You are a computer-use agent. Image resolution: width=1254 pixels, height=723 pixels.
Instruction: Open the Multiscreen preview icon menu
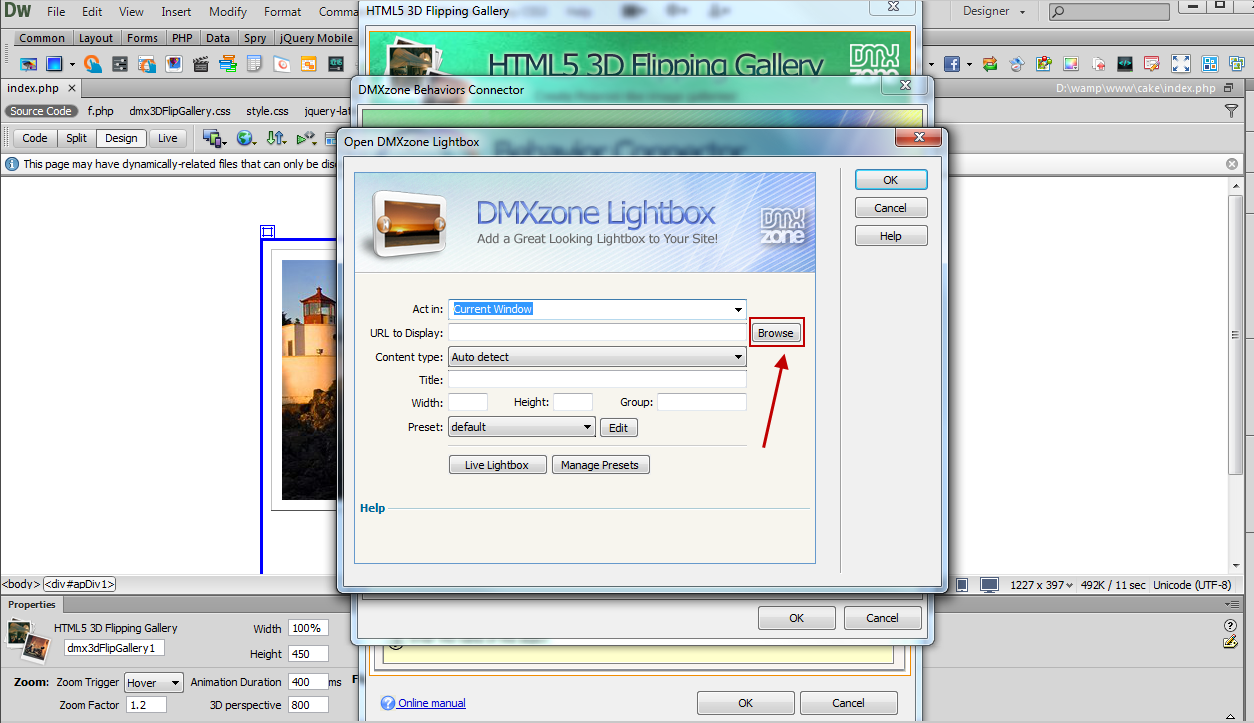pos(214,138)
